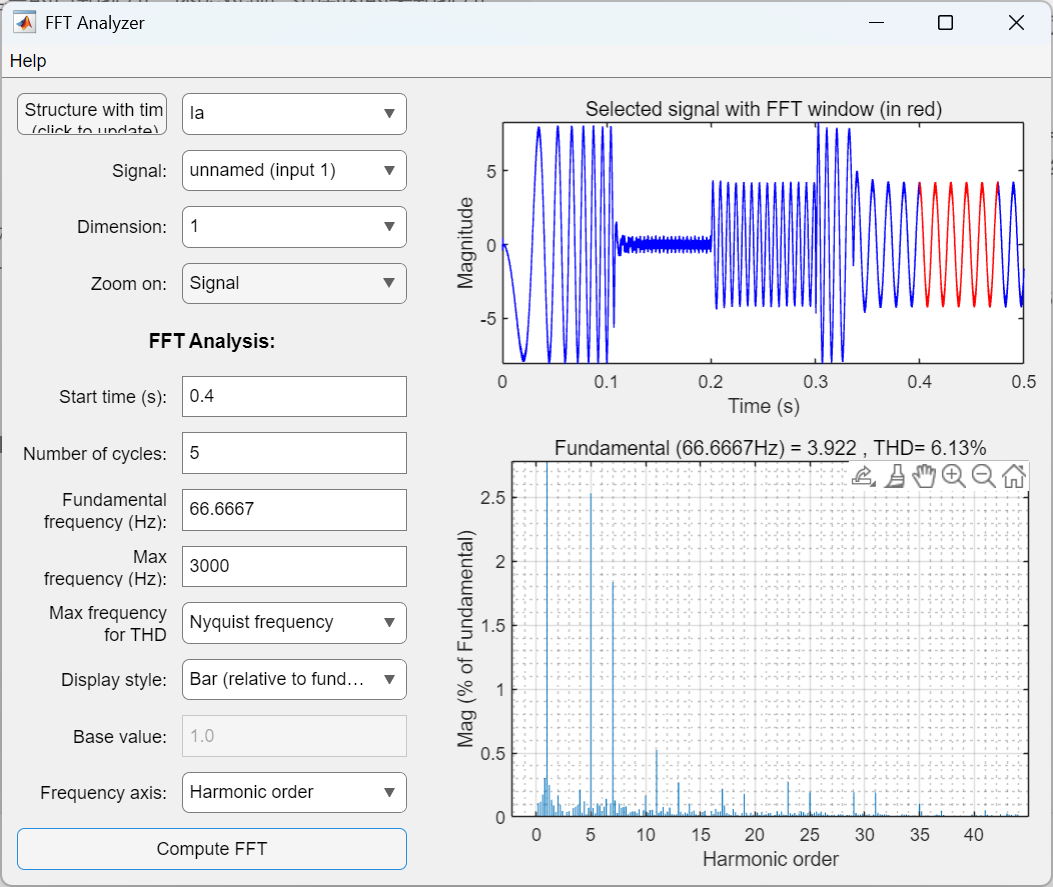Viewport: 1053px width, 887px height.
Task: Click the Max frequency field showing 3000
Action: 294,566
